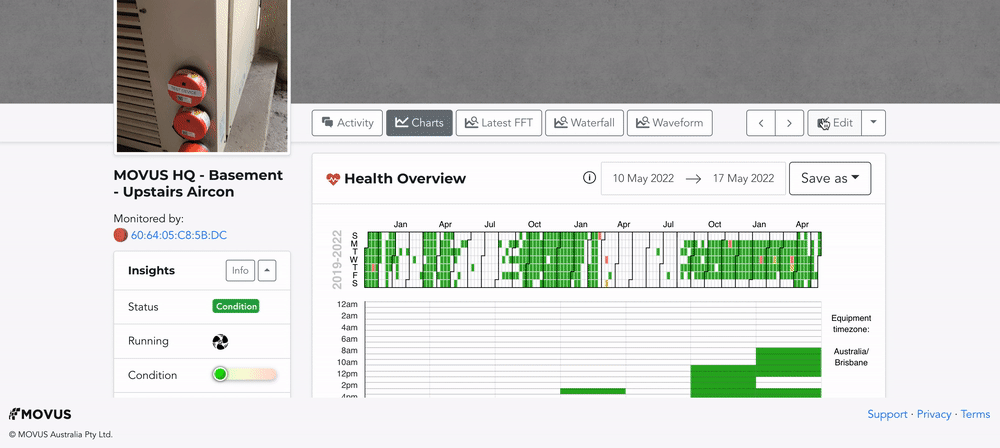
Task: Switch to the Activity tab
Action: pos(346,123)
